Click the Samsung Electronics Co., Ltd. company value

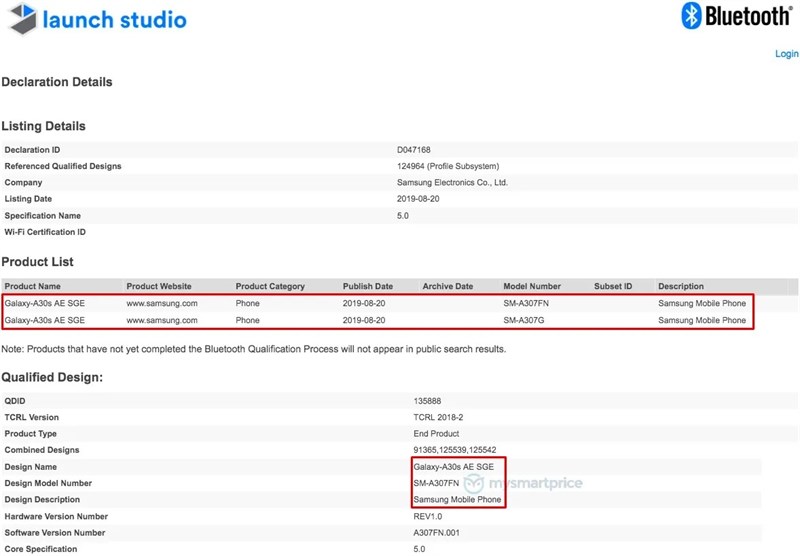(x=452, y=183)
